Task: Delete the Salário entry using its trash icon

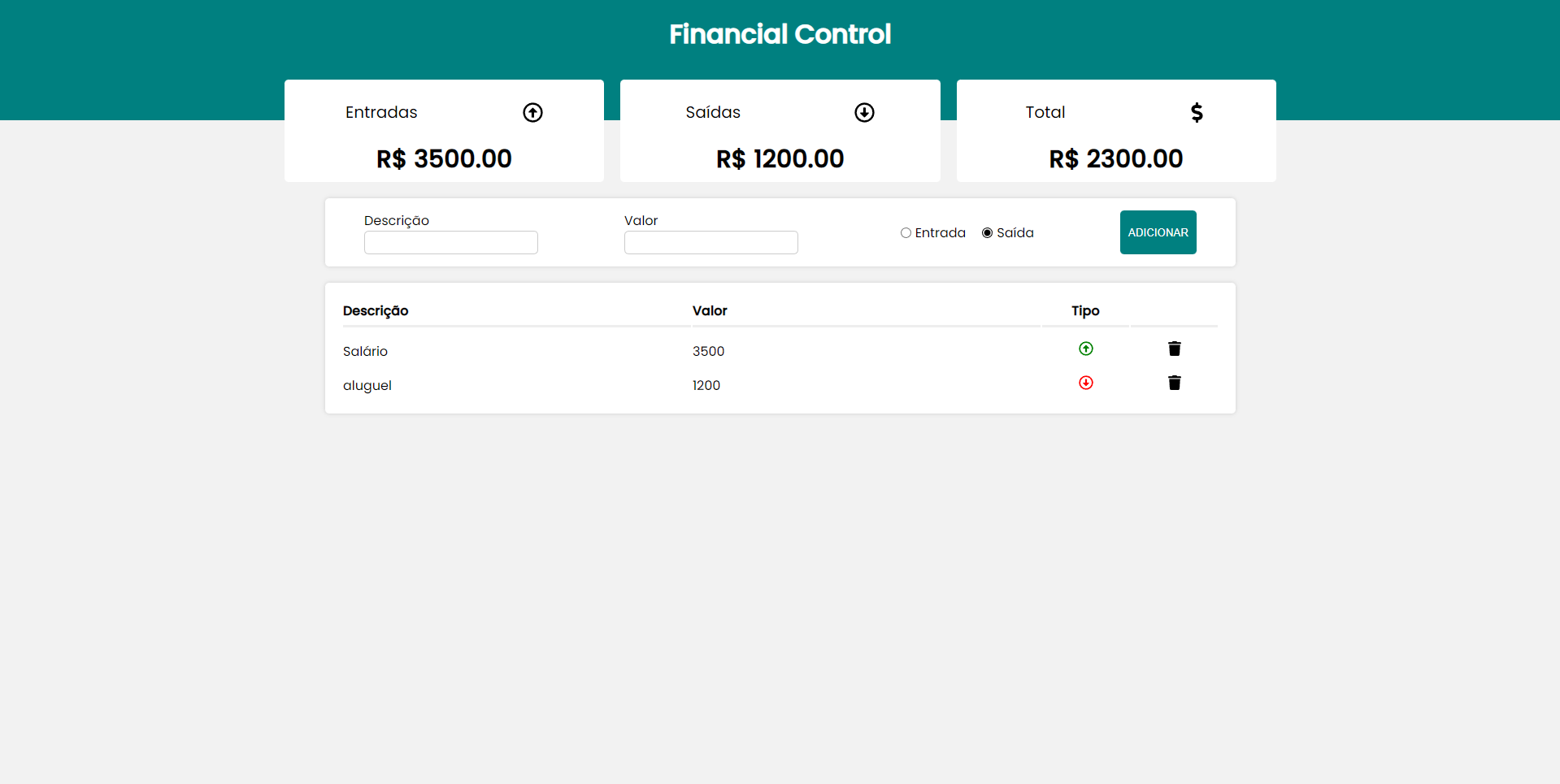Action: tap(1174, 349)
